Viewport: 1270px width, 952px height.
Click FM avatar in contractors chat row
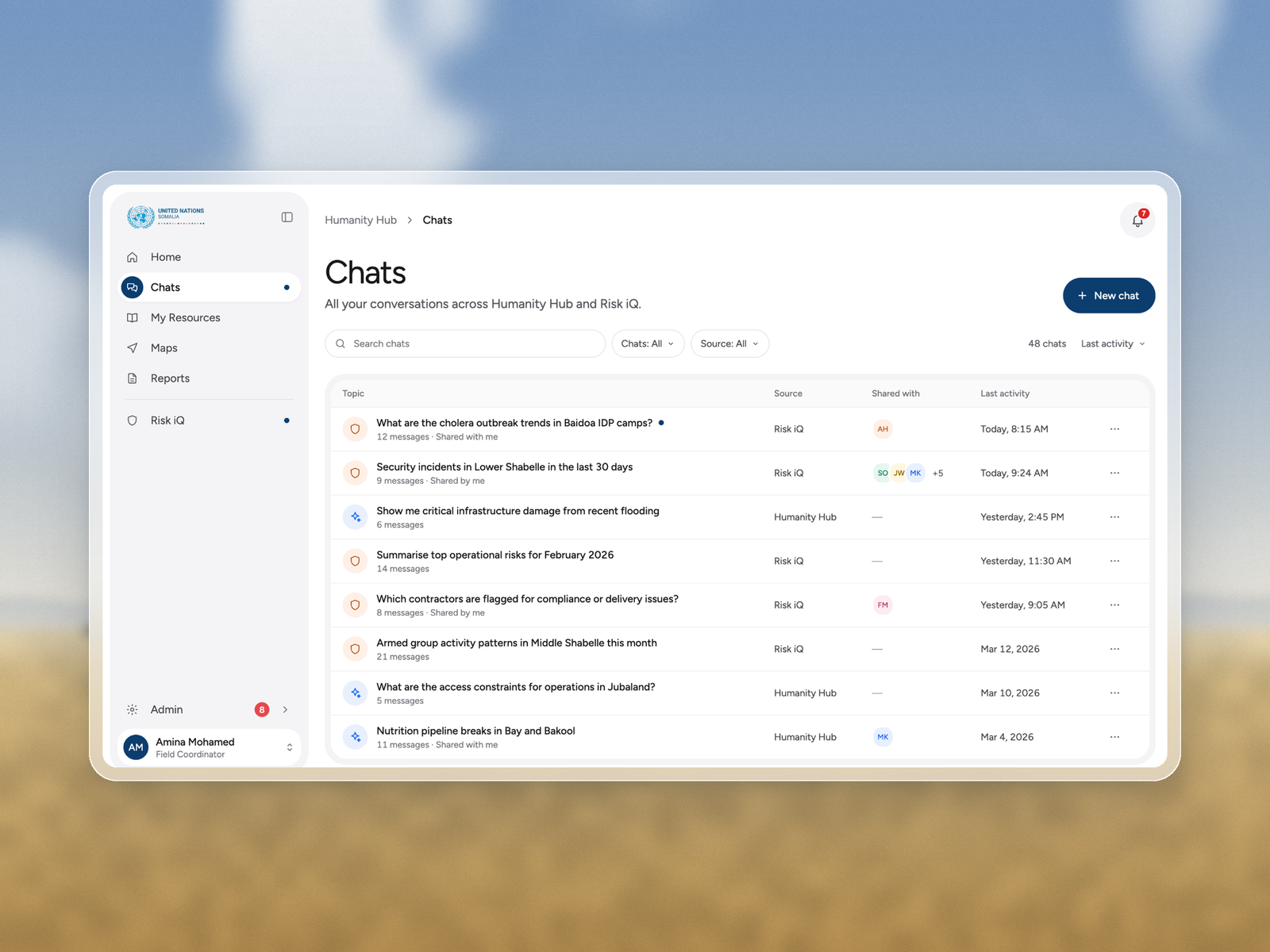click(883, 605)
